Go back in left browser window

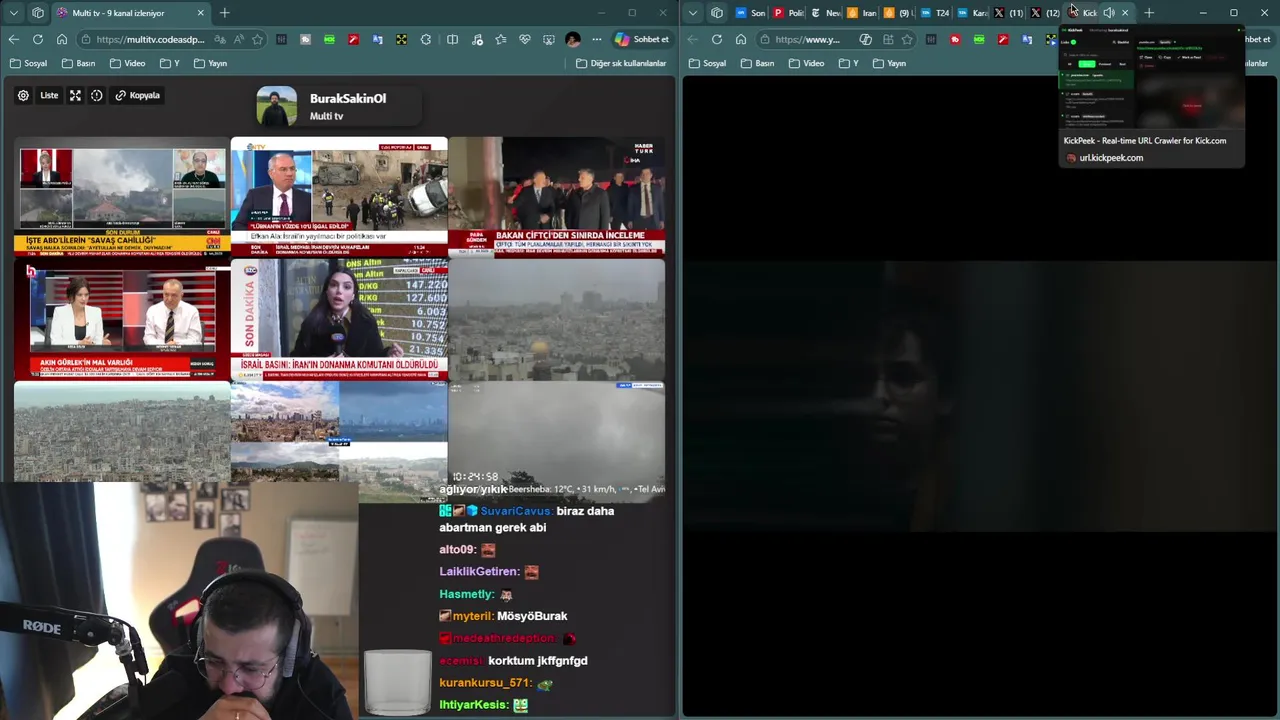coord(14,40)
